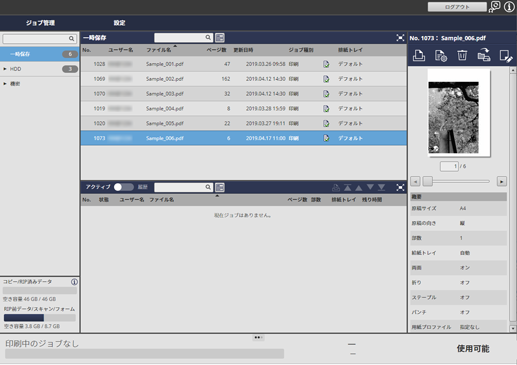The width and height of the screenshot is (517, 365).
Task: Sort by the ページ数 column in 一時保存 list
Action: (216, 50)
